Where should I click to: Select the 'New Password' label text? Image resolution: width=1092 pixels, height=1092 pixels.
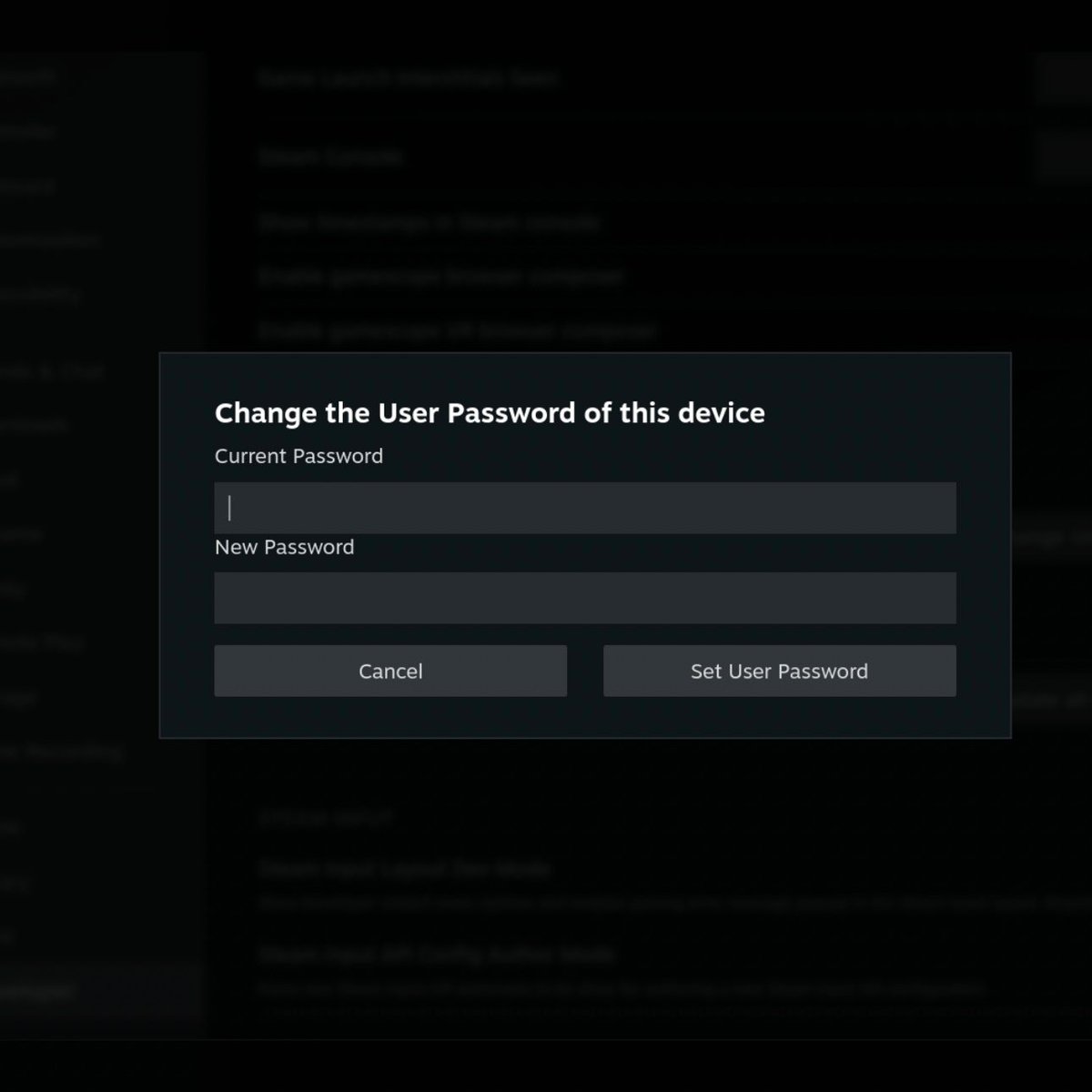click(x=284, y=547)
